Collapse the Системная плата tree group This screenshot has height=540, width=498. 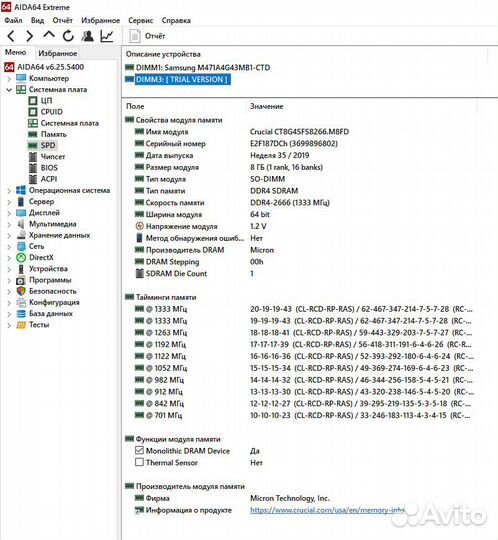click(x=9, y=90)
